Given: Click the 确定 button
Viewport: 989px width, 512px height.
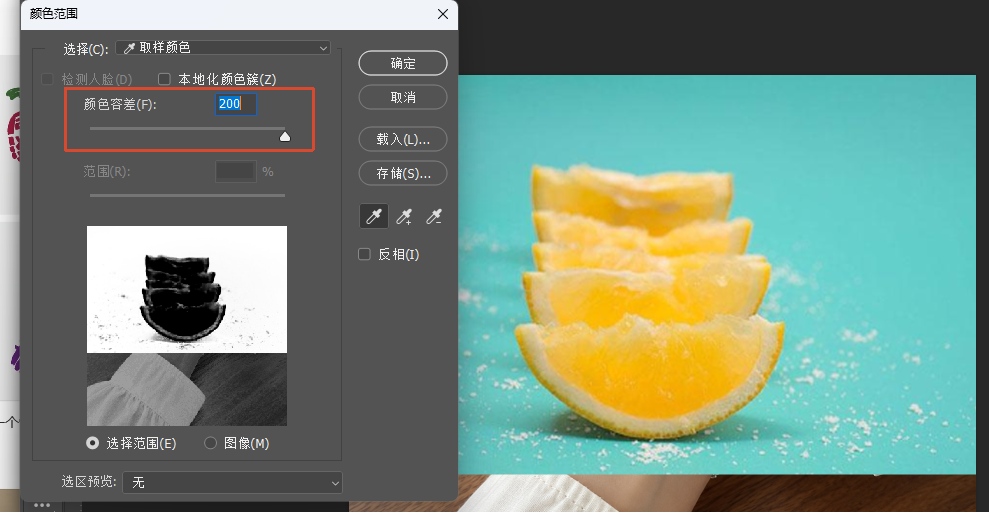Looking at the screenshot, I should tap(403, 63).
